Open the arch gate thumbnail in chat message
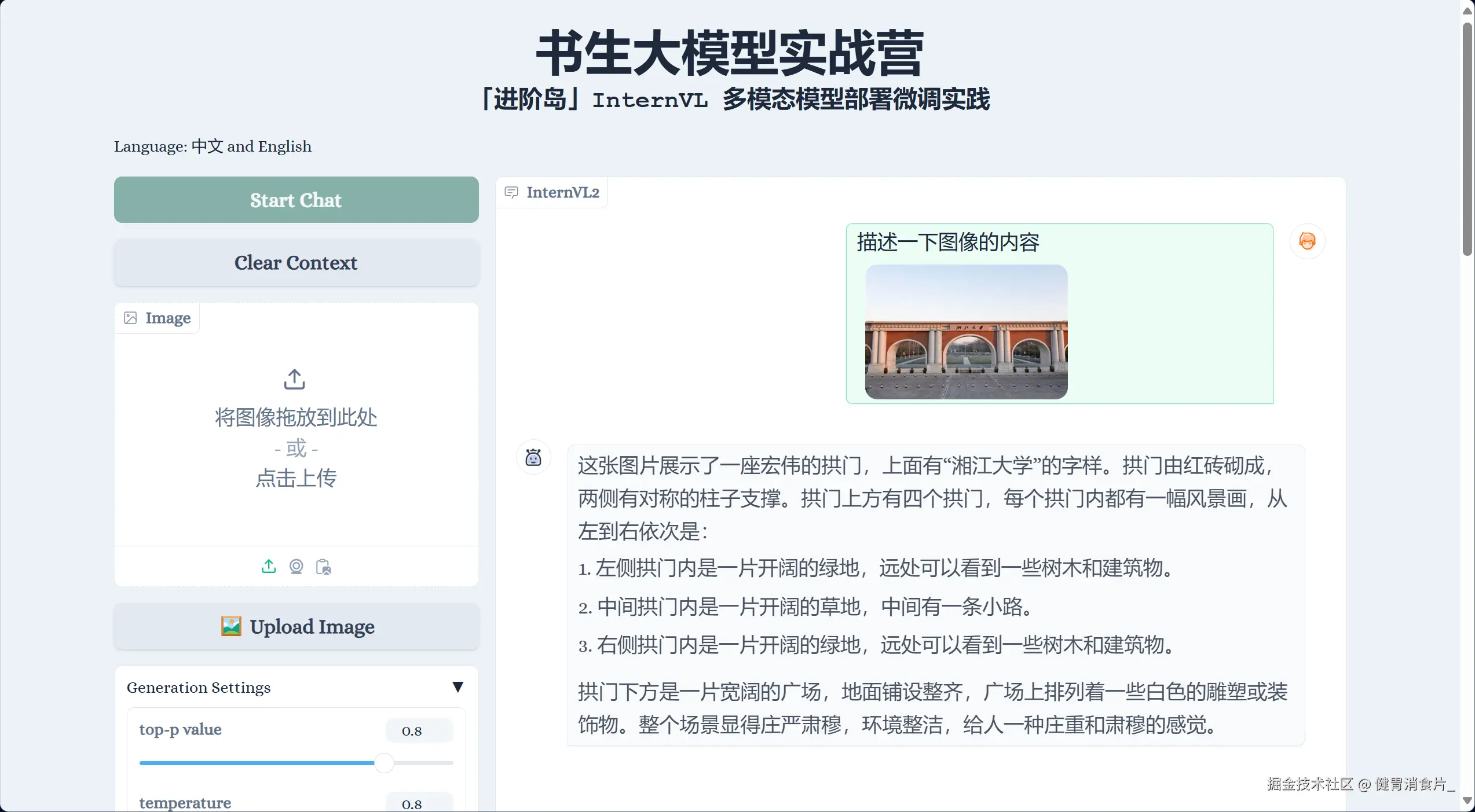Image resolution: width=1475 pixels, height=812 pixels. [x=966, y=332]
